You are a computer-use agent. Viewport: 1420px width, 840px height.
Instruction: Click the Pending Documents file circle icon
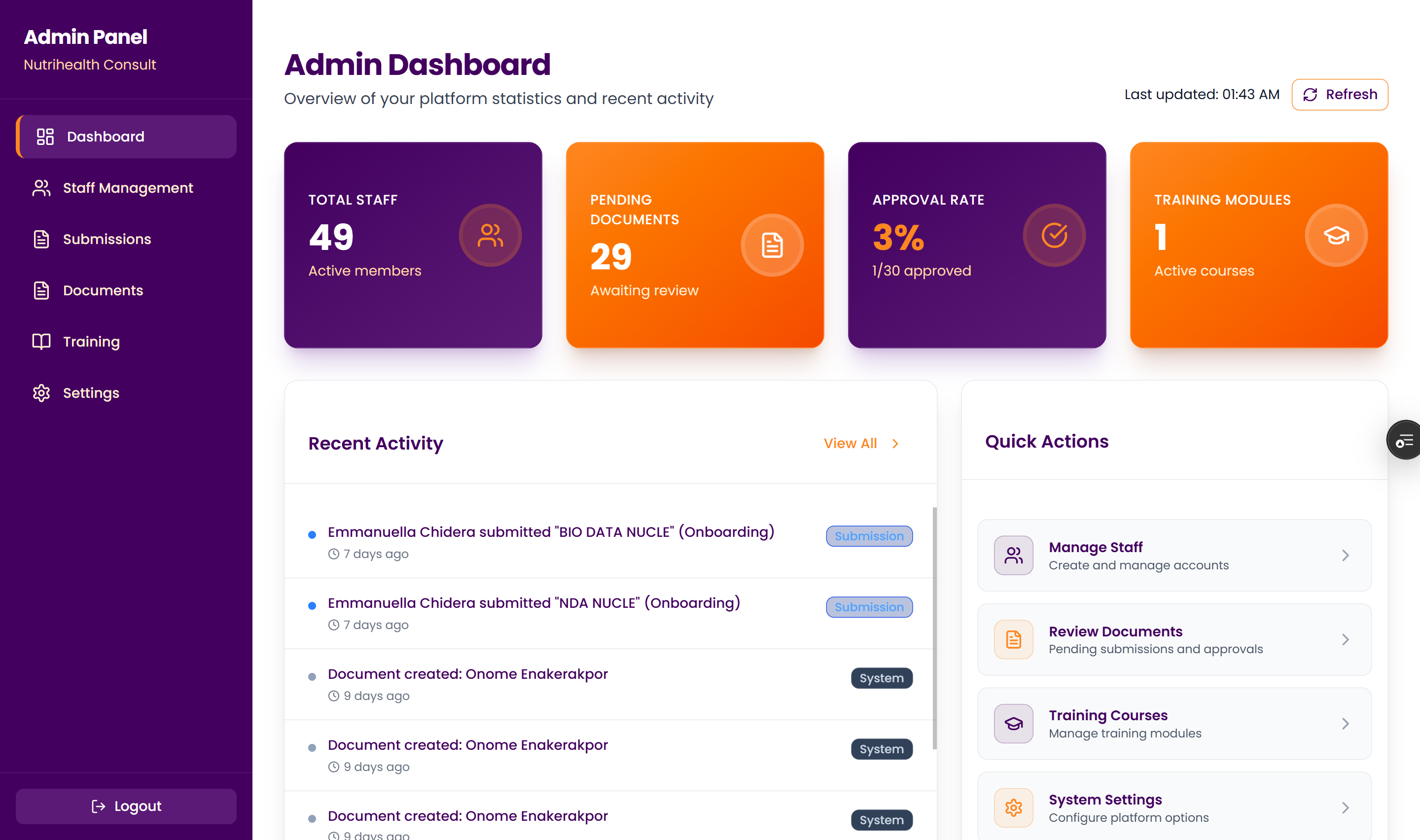(772, 245)
